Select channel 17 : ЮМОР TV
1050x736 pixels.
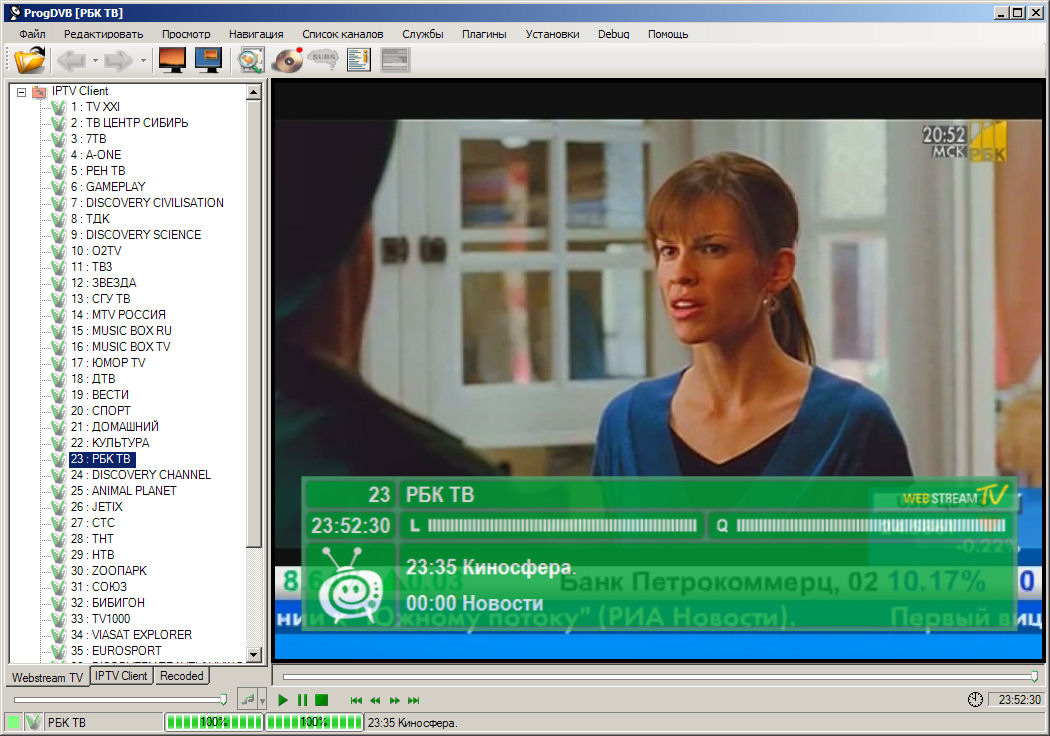pos(108,363)
